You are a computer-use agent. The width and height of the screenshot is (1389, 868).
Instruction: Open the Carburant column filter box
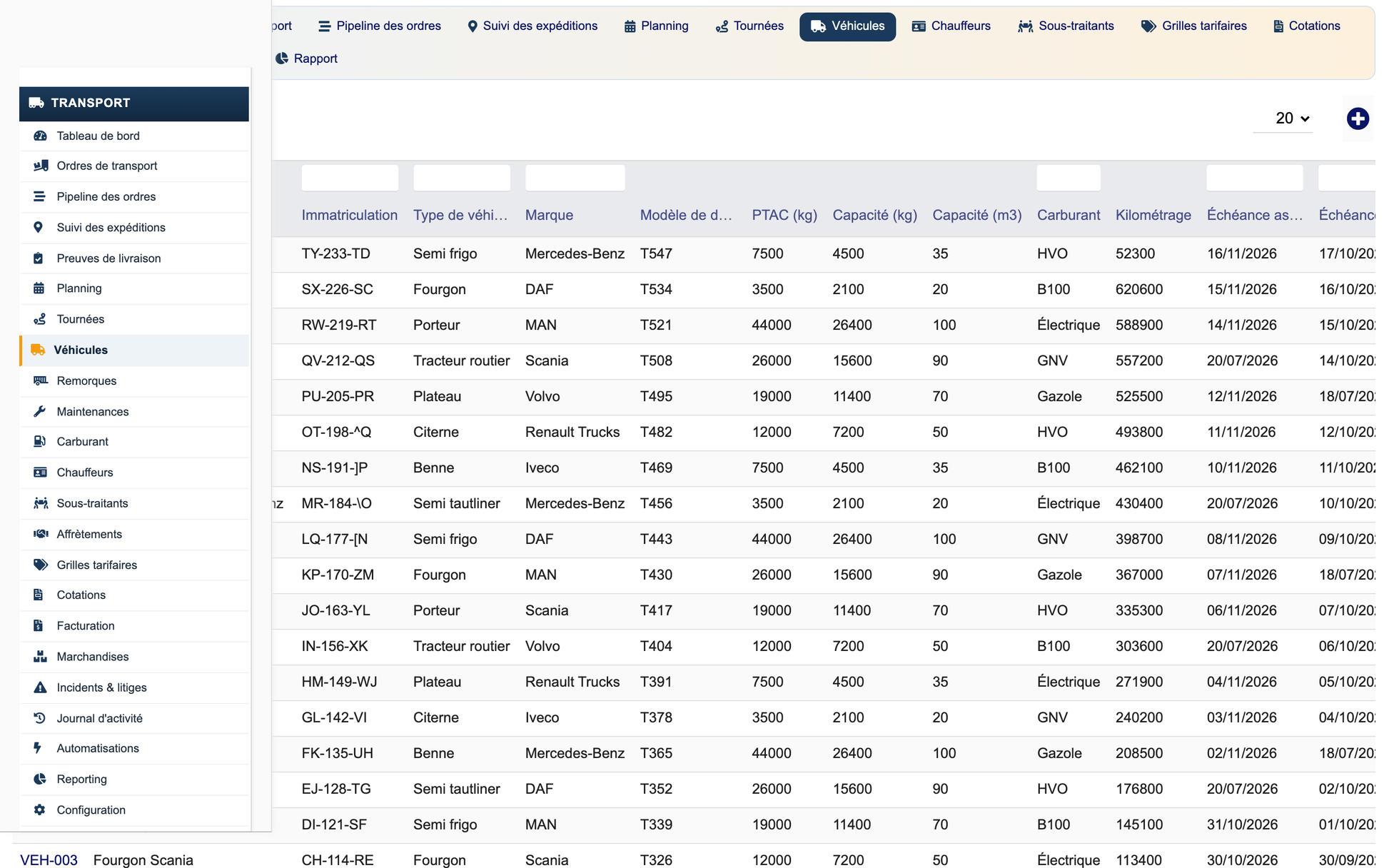pyautogui.click(x=1068, y=178)
